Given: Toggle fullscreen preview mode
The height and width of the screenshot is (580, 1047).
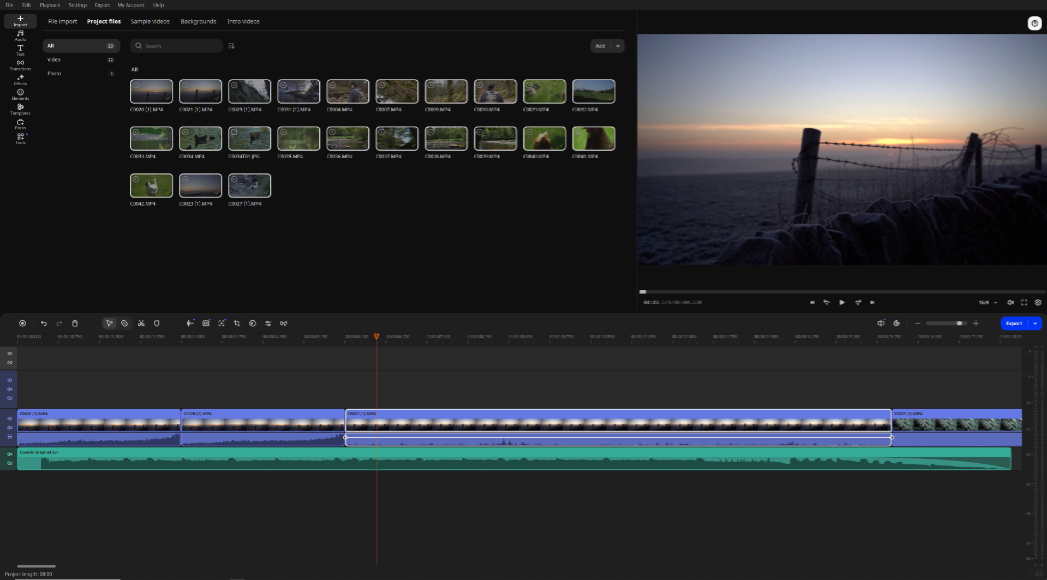Looking at the screenshot, I should [1024, 302].
